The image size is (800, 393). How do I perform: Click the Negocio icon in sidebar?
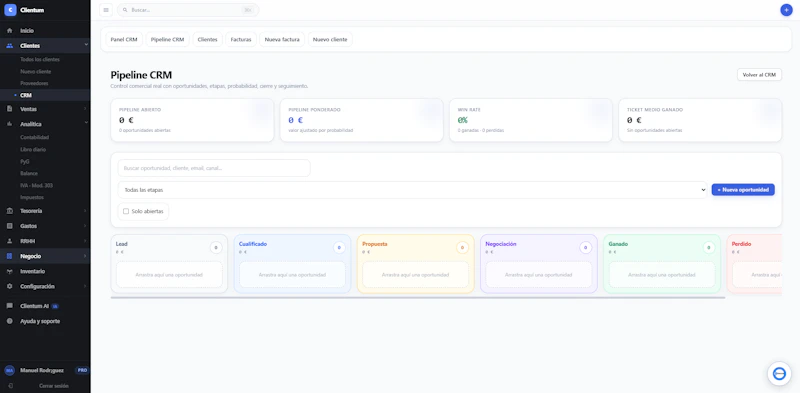(10, 256)
